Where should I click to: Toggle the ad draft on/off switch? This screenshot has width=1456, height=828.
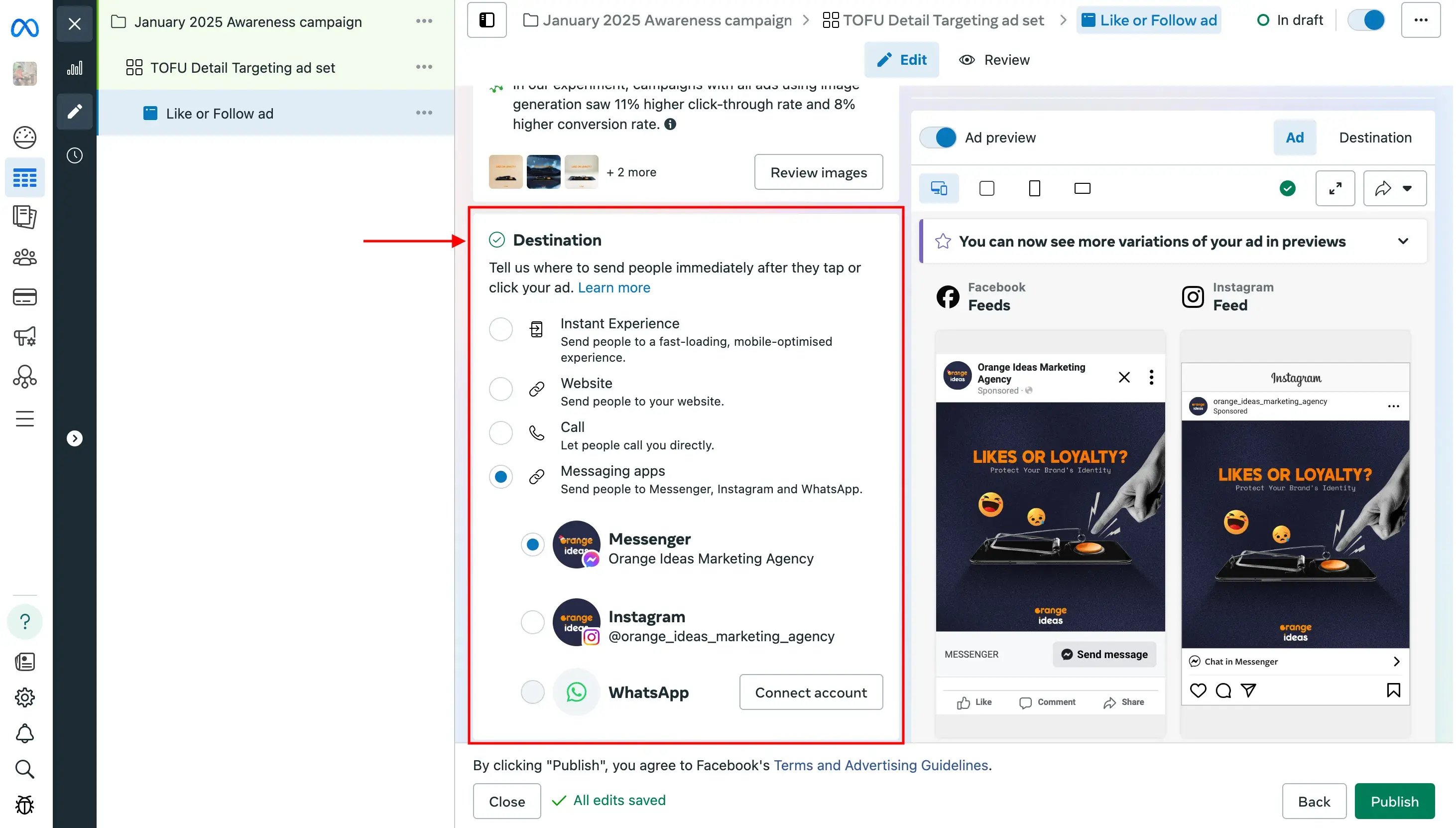tap(1368, 20)
